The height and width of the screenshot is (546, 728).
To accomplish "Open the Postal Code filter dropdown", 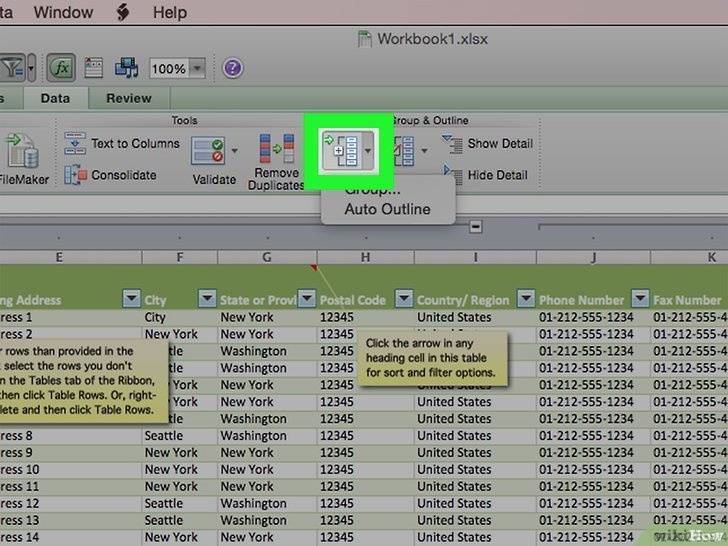I will [403, 299].
